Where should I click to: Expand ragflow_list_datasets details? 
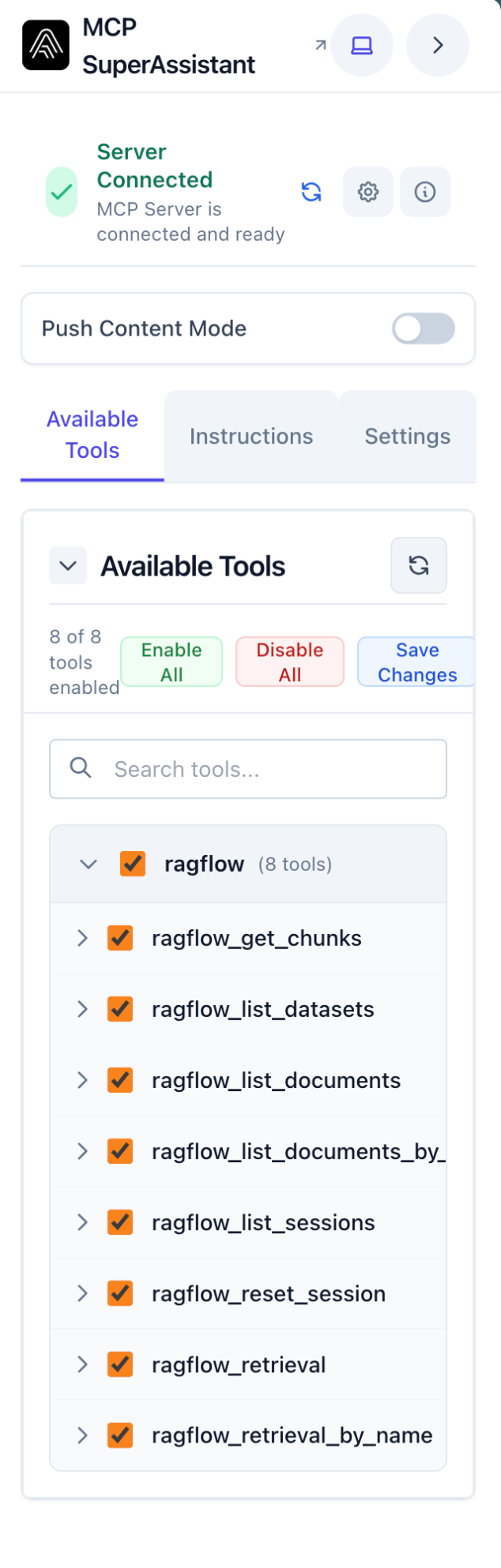pos(82,1009)
